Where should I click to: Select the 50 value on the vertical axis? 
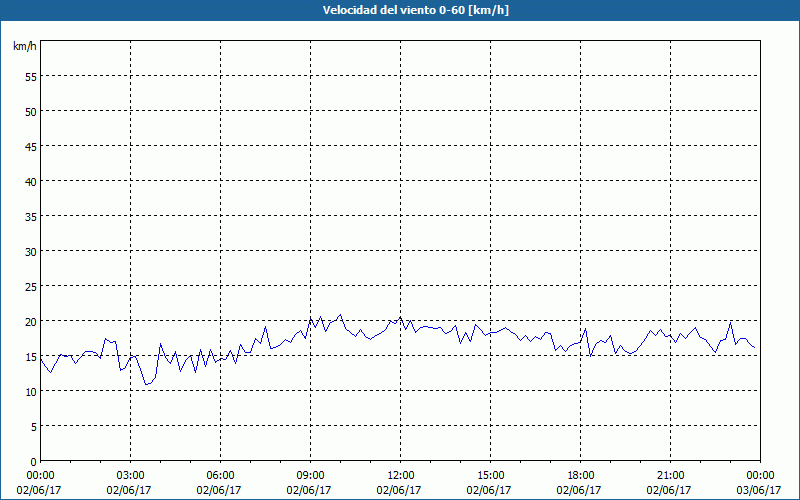(31, 111)
